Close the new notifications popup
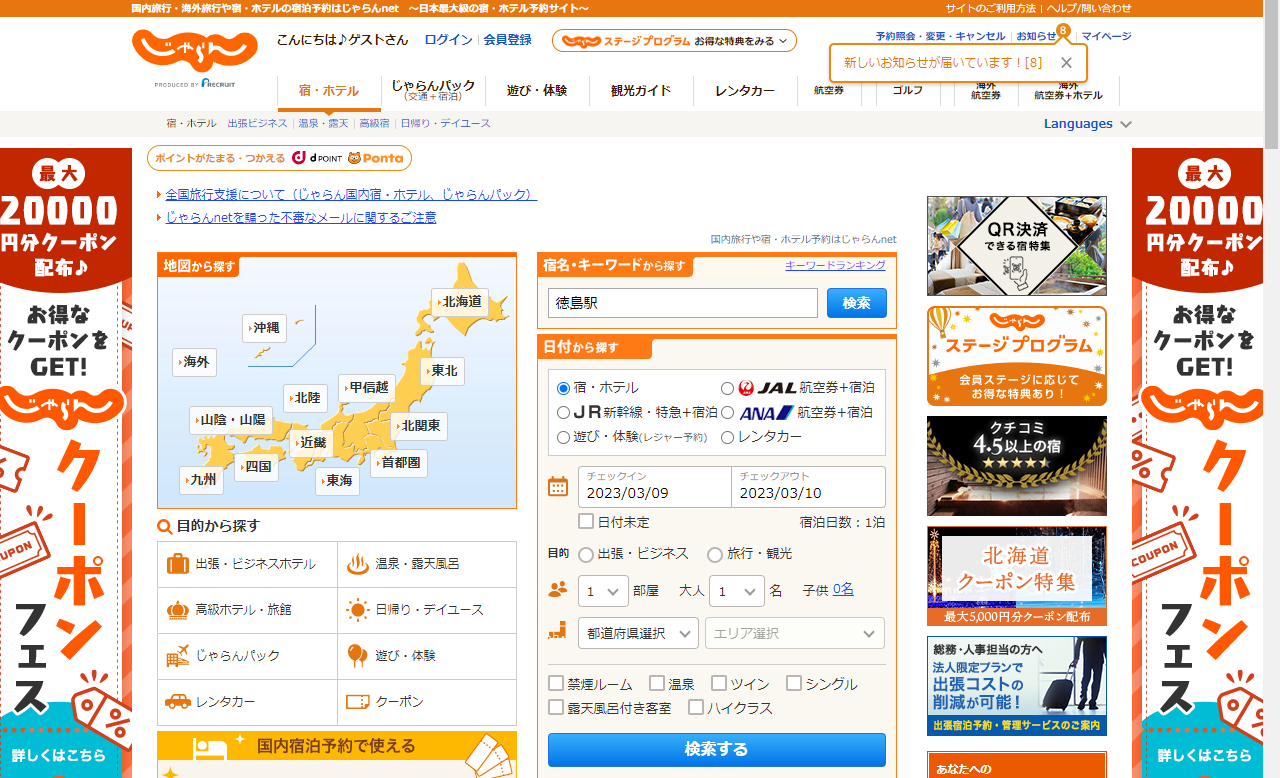 [x=1066, y=63]
